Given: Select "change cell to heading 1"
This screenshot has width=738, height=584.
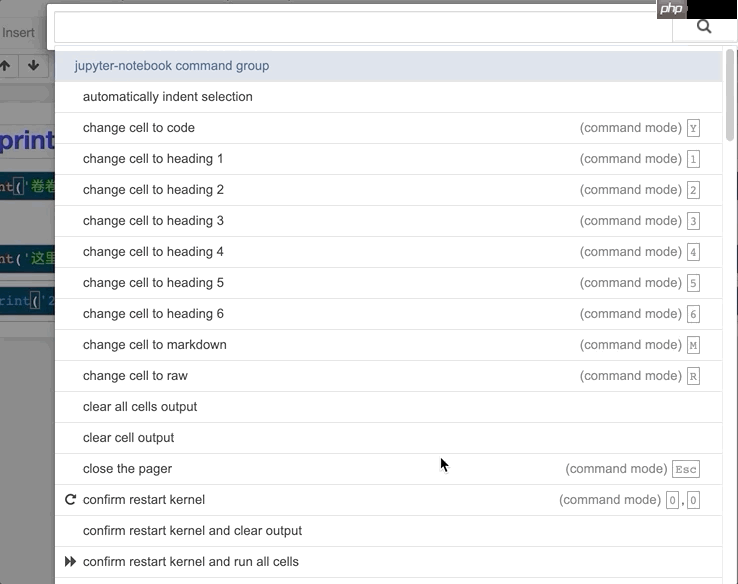Looking at the screenshot, I should (153, 159).
